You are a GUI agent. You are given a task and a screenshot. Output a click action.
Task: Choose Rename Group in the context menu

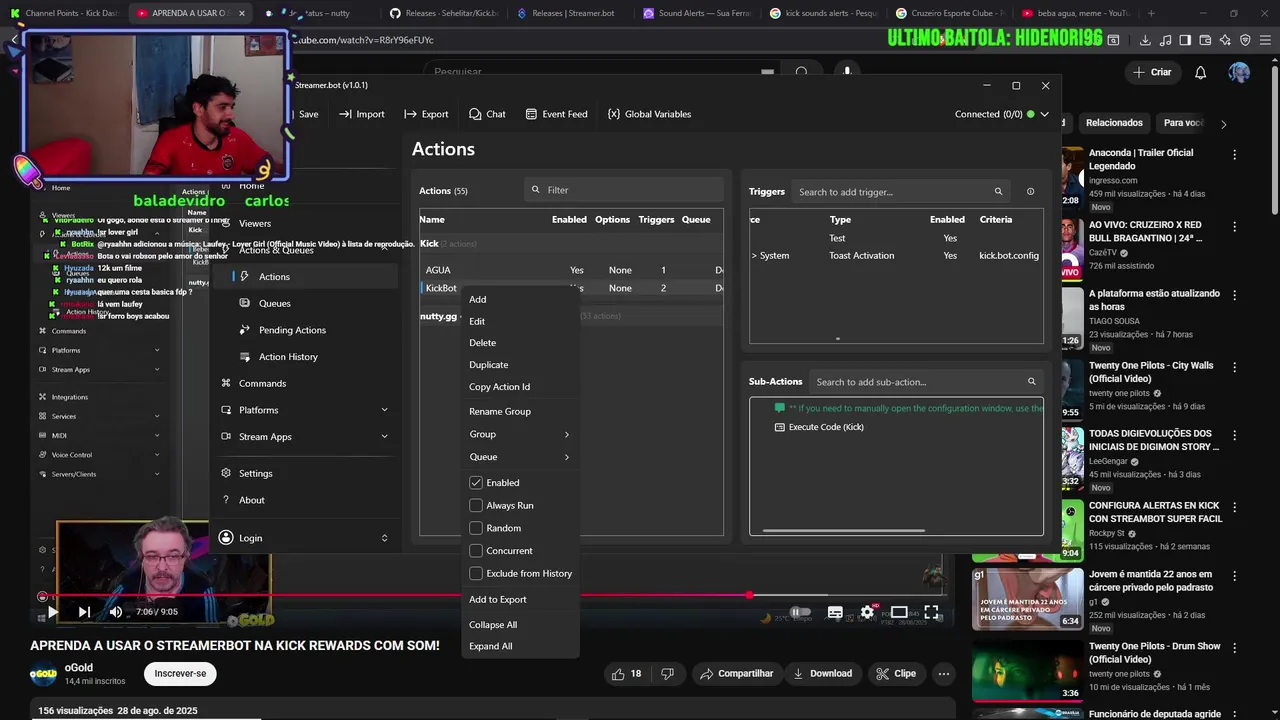[500, 412]
